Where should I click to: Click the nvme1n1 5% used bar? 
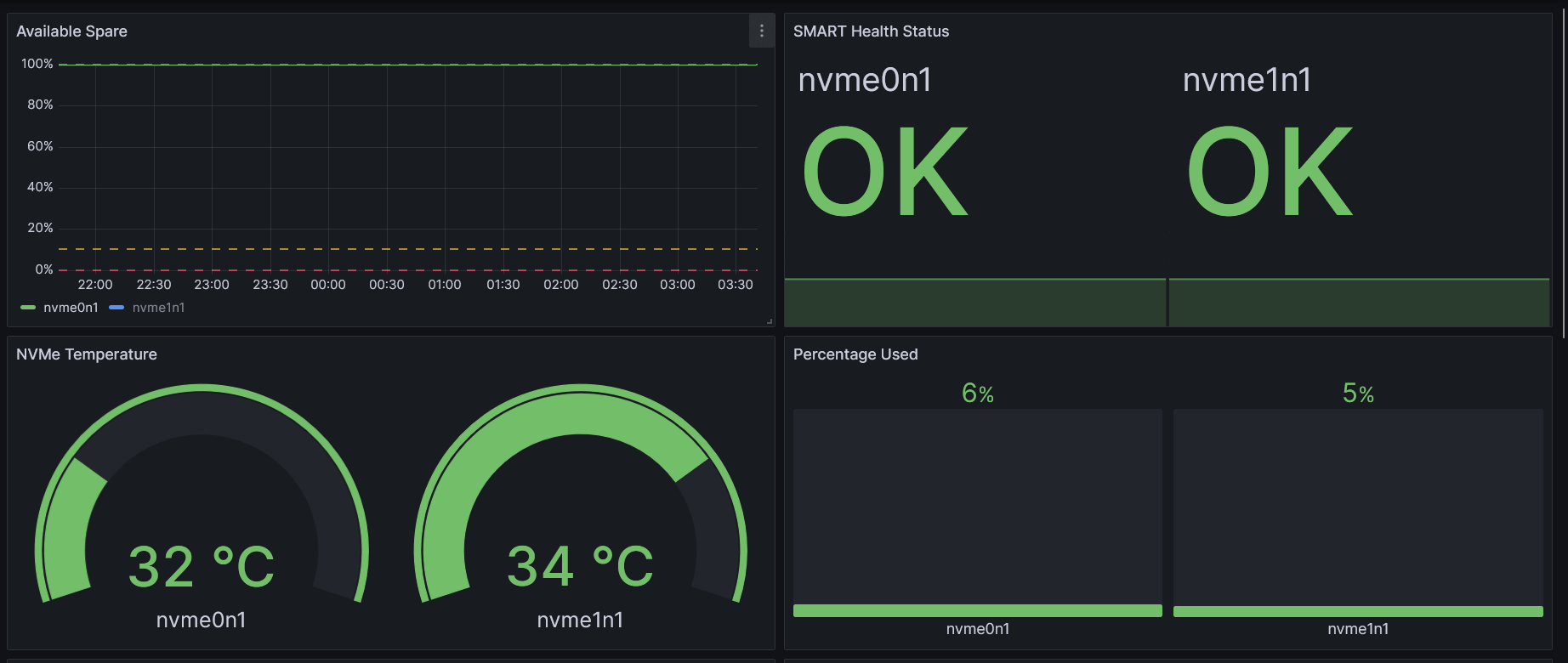1358,611
